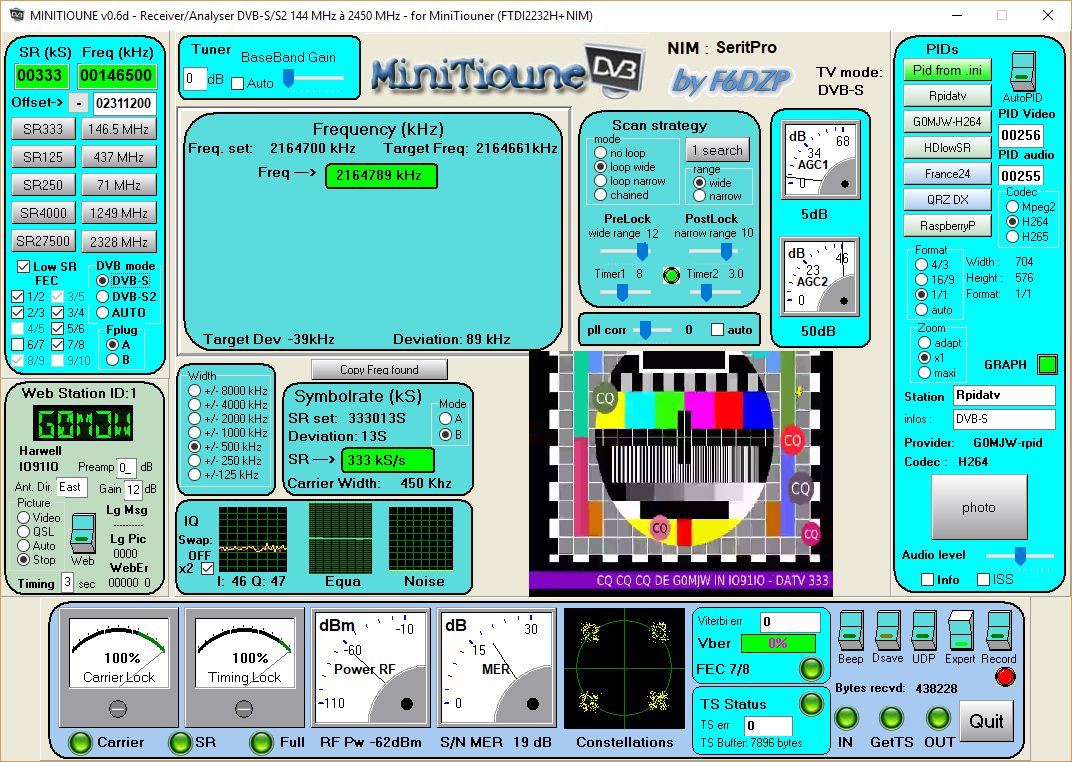The width and height of the screenshot is (1072, 762).
Task: Toggle the Beep rocker switch
Action: coord(850,630)
